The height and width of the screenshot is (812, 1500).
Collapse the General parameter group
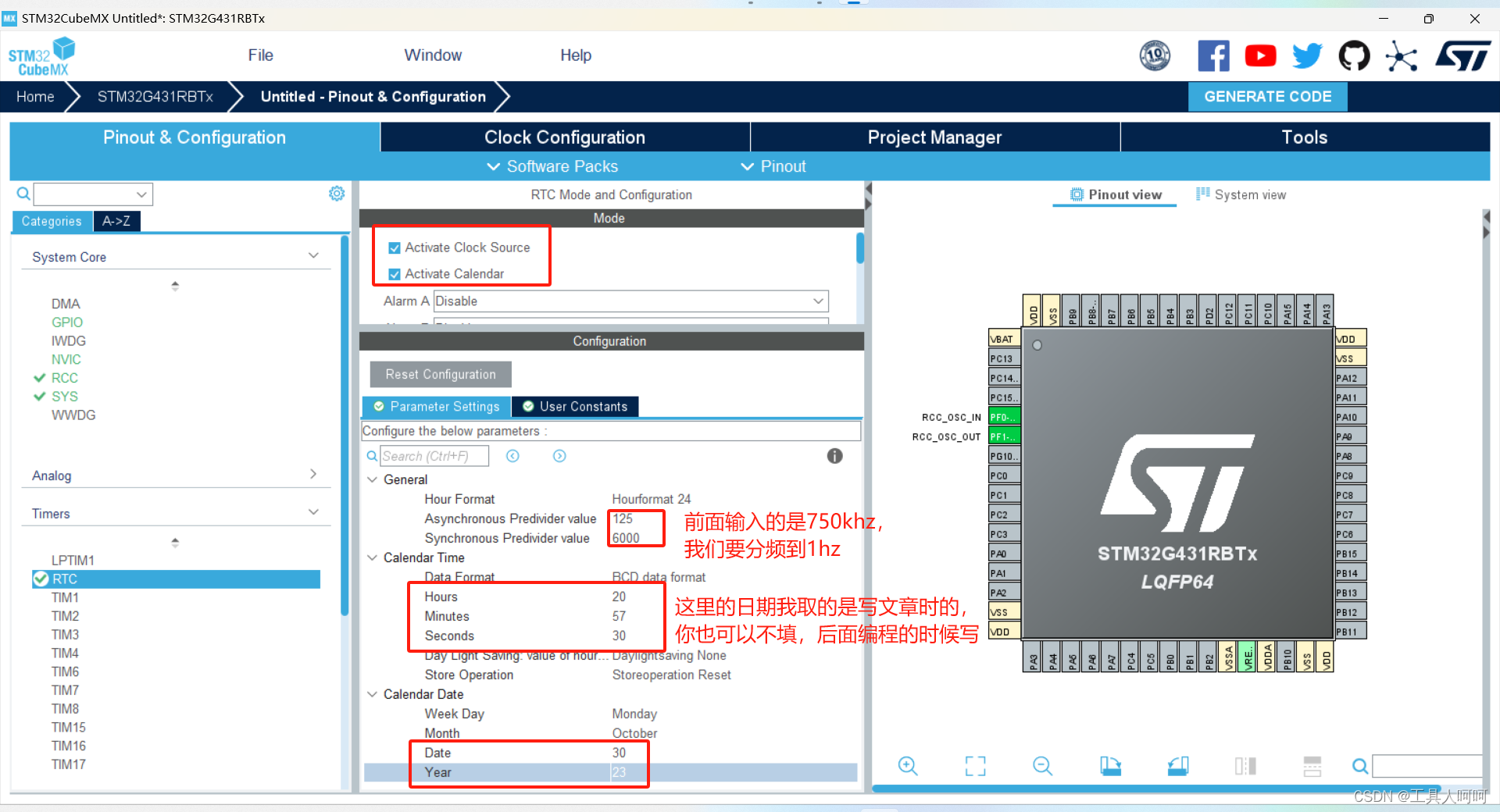click(x=373, y=479)
